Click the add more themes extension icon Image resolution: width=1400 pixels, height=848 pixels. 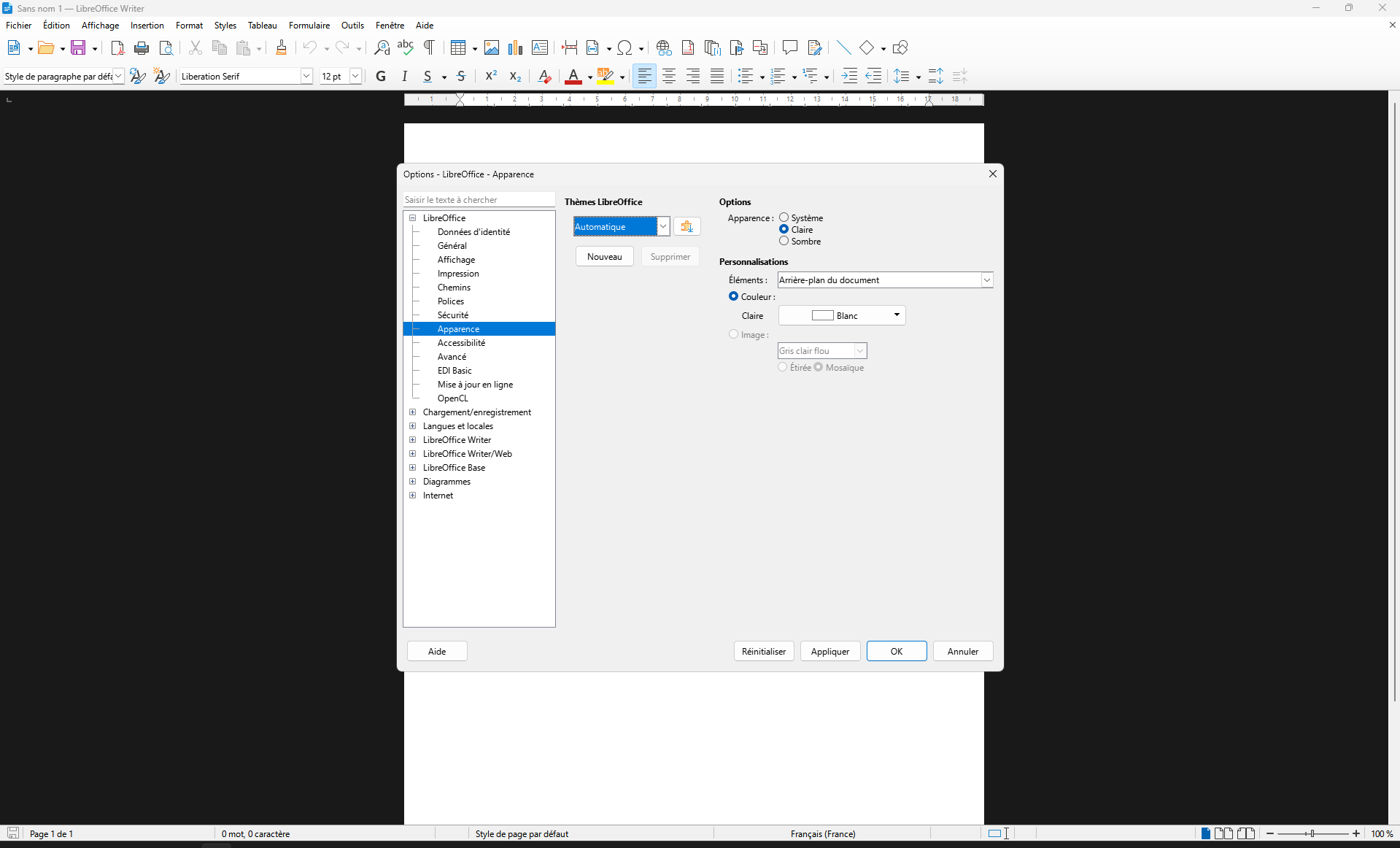click(x=687, y=227)
